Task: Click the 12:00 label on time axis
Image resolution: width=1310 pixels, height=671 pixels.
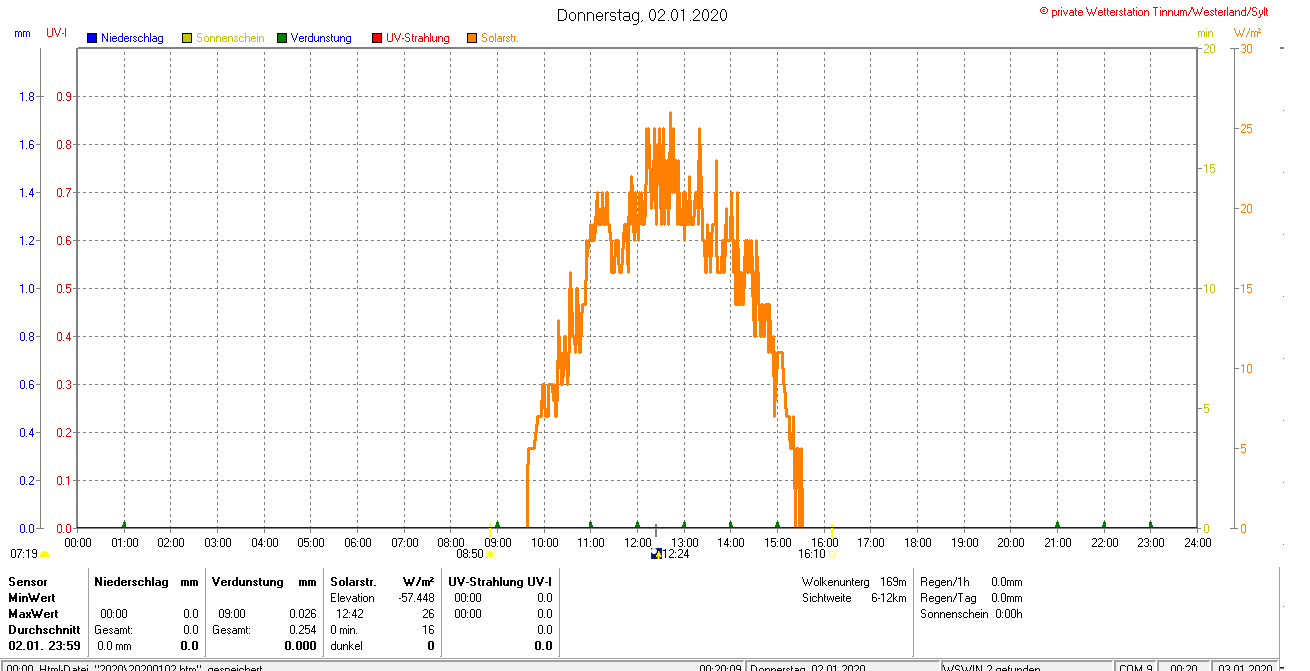Action: coord(637,542)
